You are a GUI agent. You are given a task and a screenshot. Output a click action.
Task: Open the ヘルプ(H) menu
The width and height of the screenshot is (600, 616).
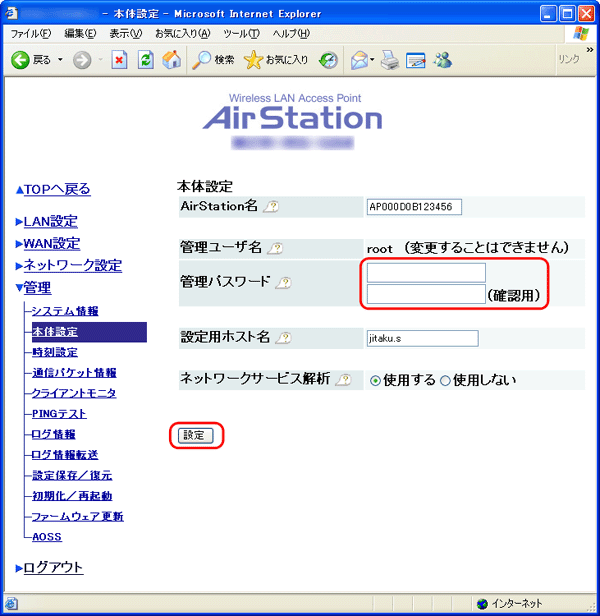(291, 34)
